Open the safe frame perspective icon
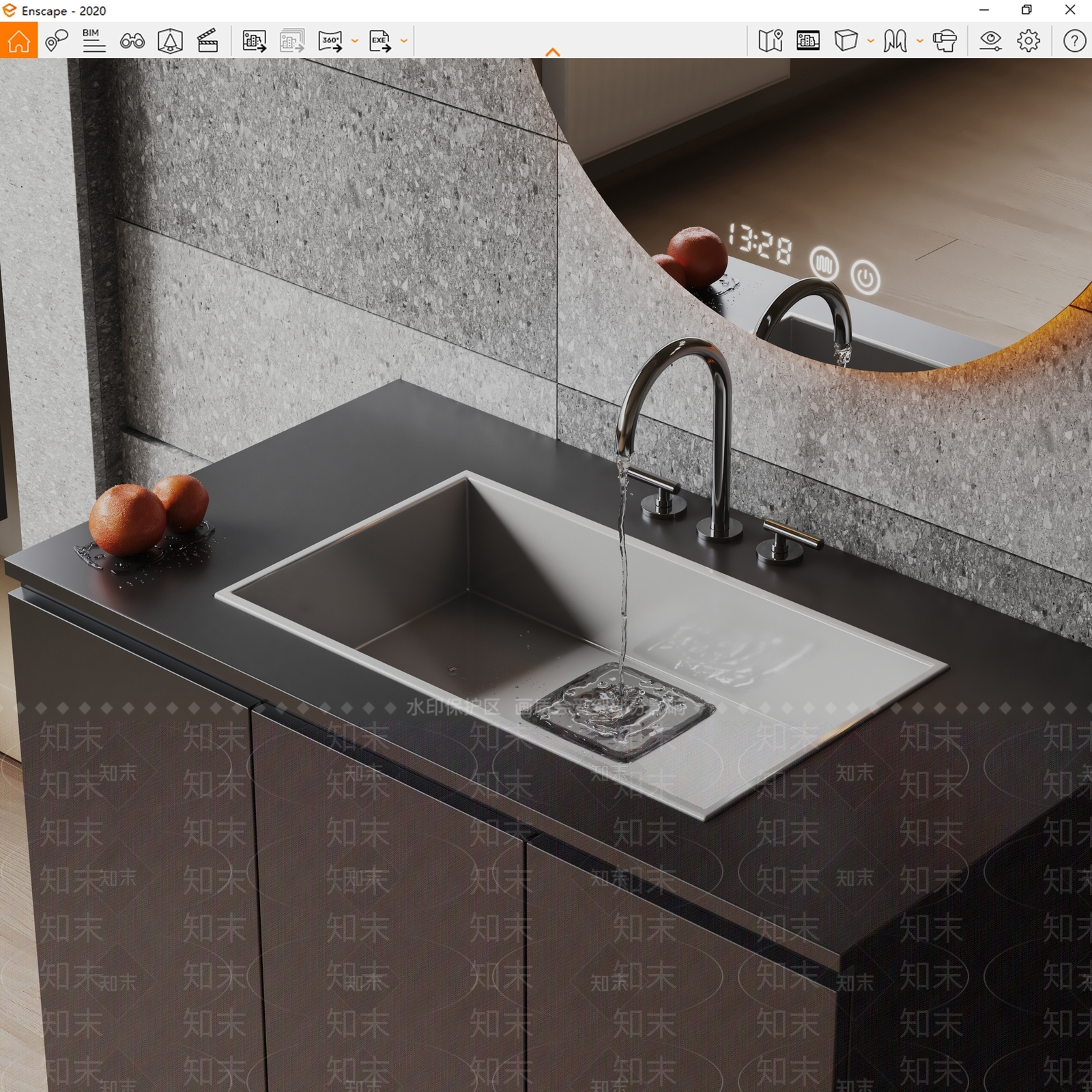 (x=170, y=41)
